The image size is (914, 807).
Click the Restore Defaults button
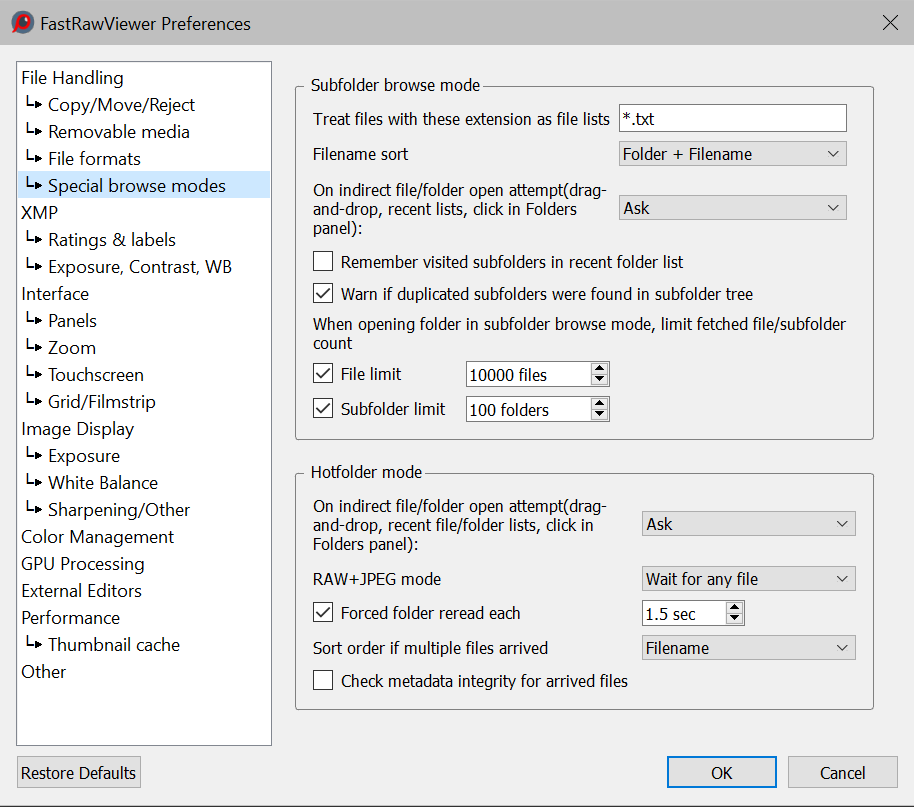pyautogui.click(x=79, y=773)
